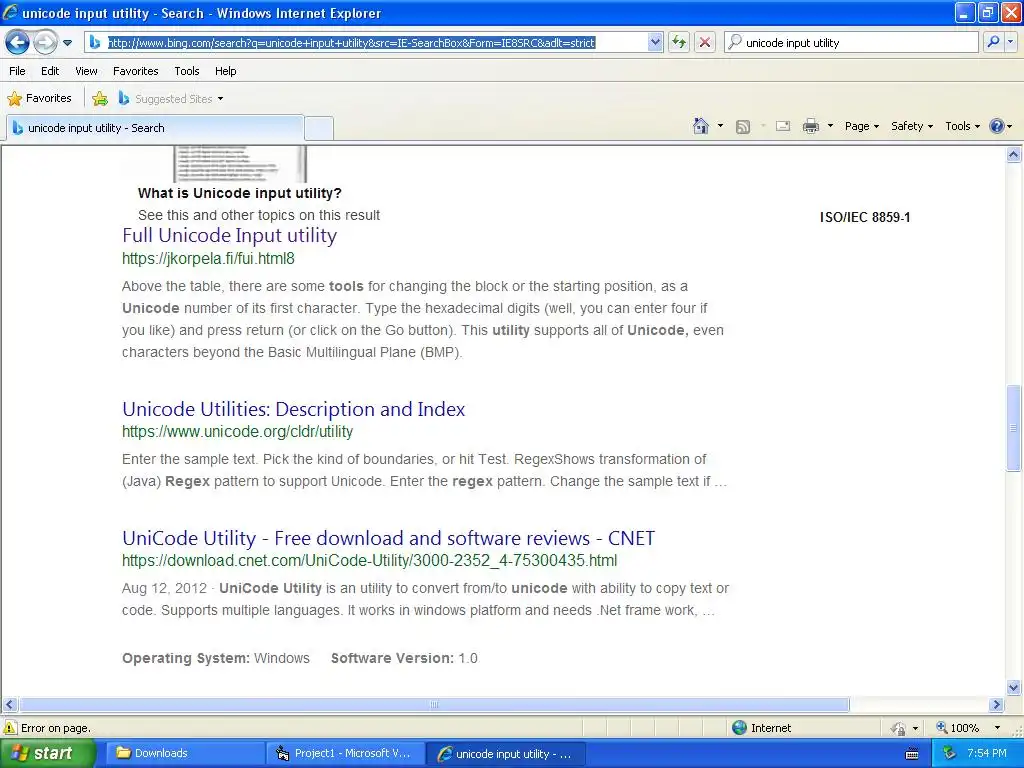1024x768 pixels.
Task: Click the Forward navigation arrow
Action: [x=45, y=43]
